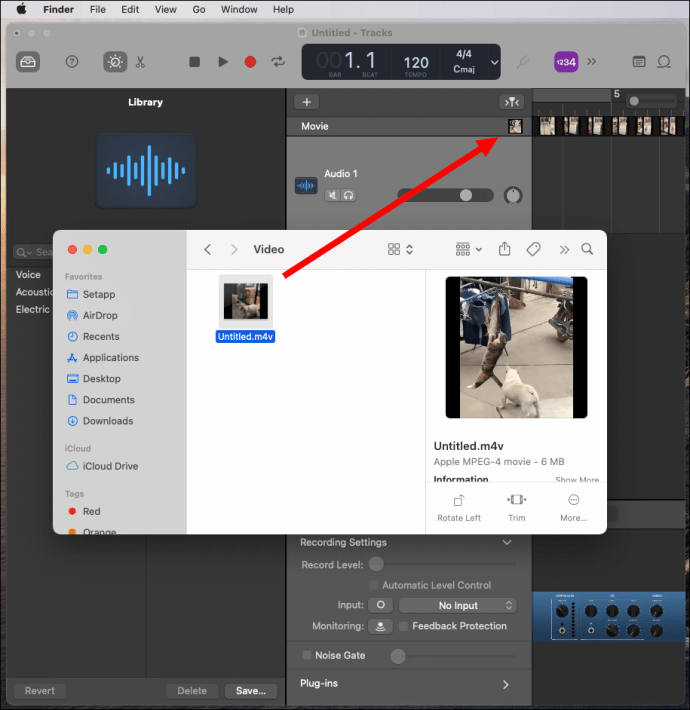
Task: Expand toolbar overflow chevrons in GarageBand
Action: (x=591, y=61)
